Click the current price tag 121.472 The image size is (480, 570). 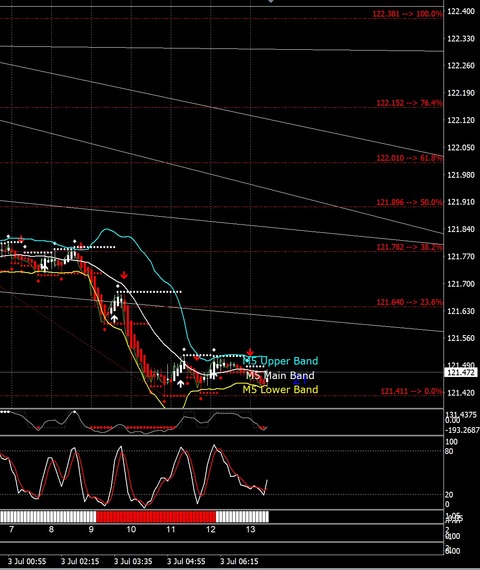(461, 373)
